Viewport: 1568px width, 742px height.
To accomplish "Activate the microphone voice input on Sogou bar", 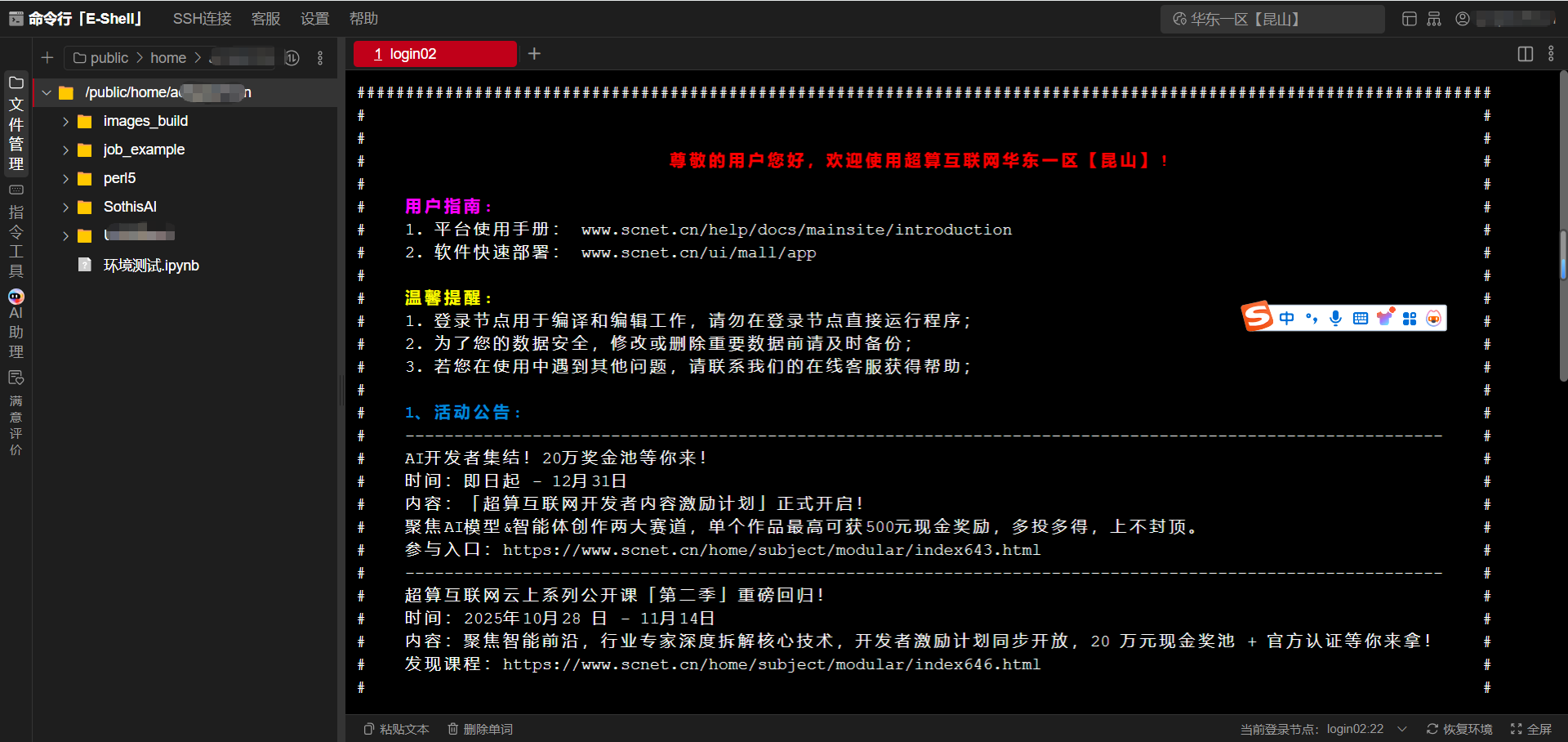I will click(1335, 318).
